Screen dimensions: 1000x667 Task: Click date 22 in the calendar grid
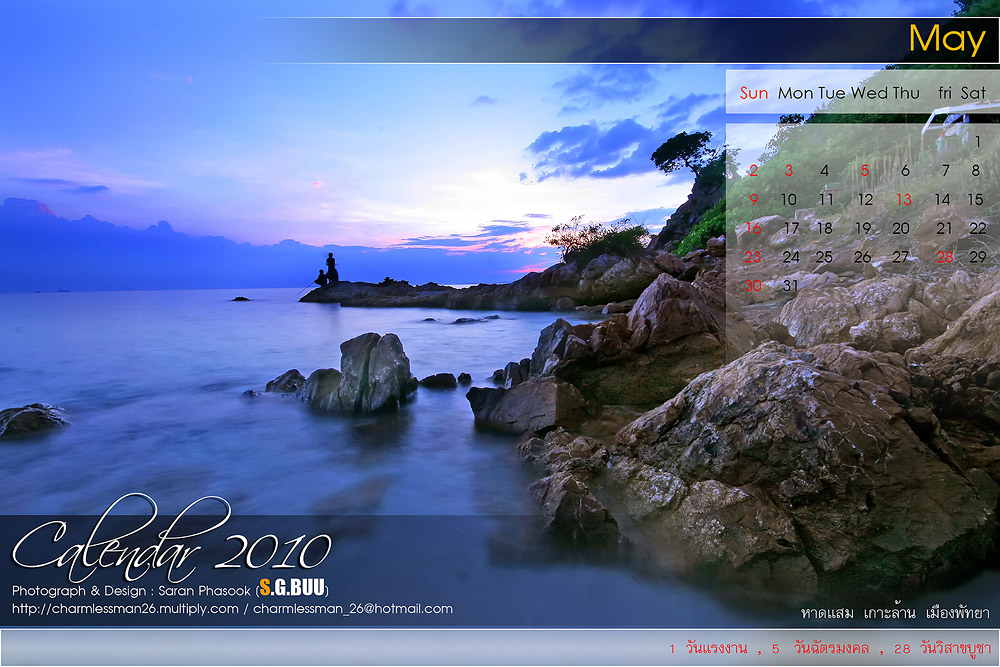pyautogui.click(x=978, y=228)
